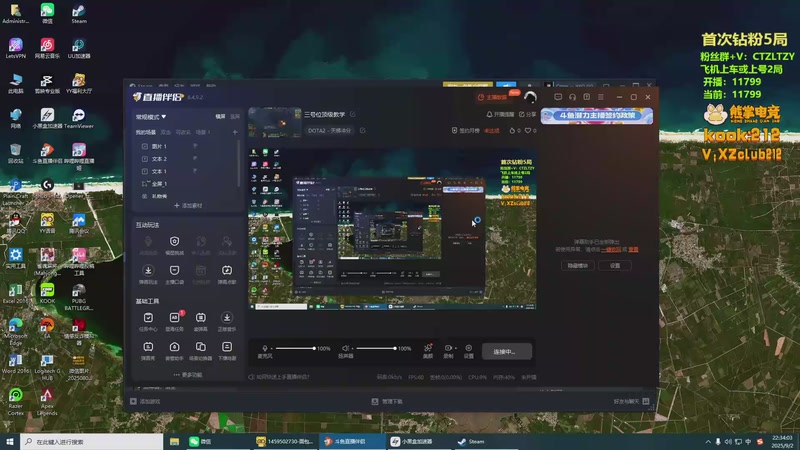Select the 文本 2 source row
This screenshot has height=450, width=800.
point(186,159)
